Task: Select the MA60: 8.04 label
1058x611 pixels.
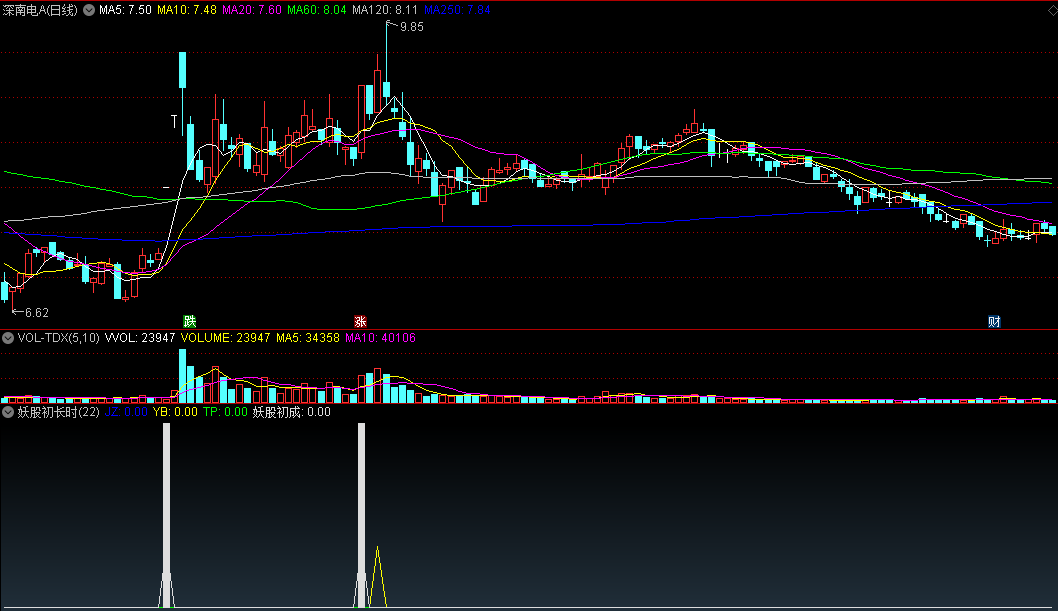Action: coord(316,10)
